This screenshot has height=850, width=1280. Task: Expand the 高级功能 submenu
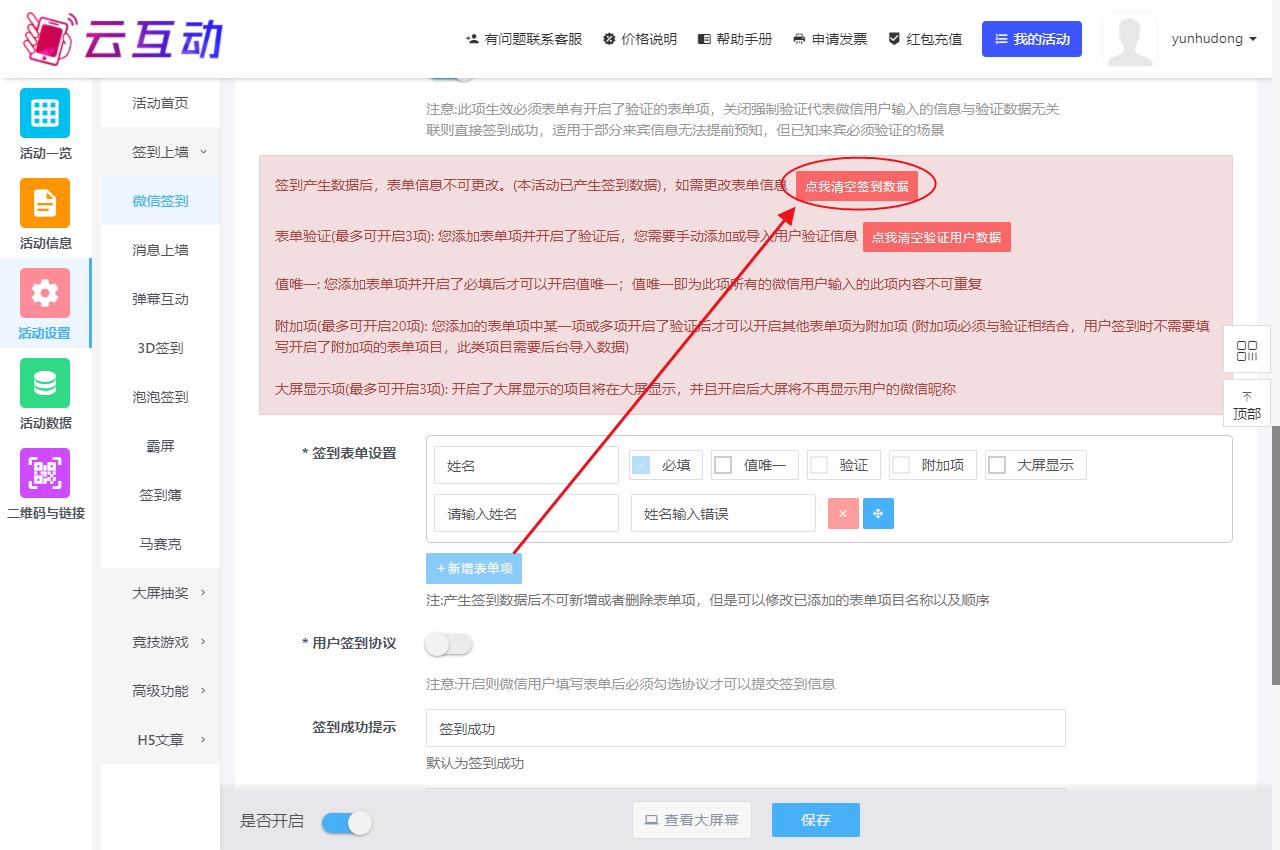[168, 691]
